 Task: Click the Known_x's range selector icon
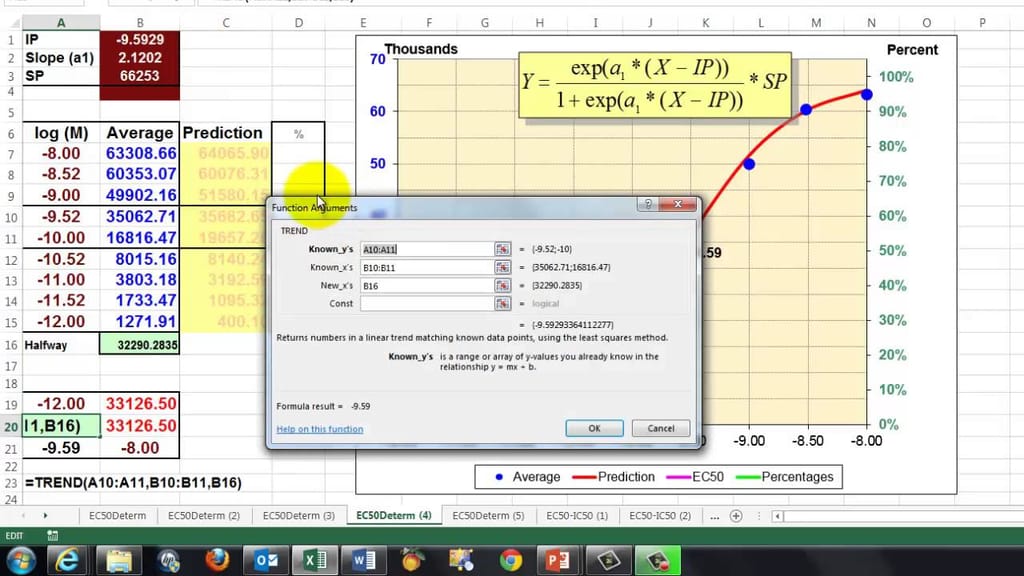[503, 267]
